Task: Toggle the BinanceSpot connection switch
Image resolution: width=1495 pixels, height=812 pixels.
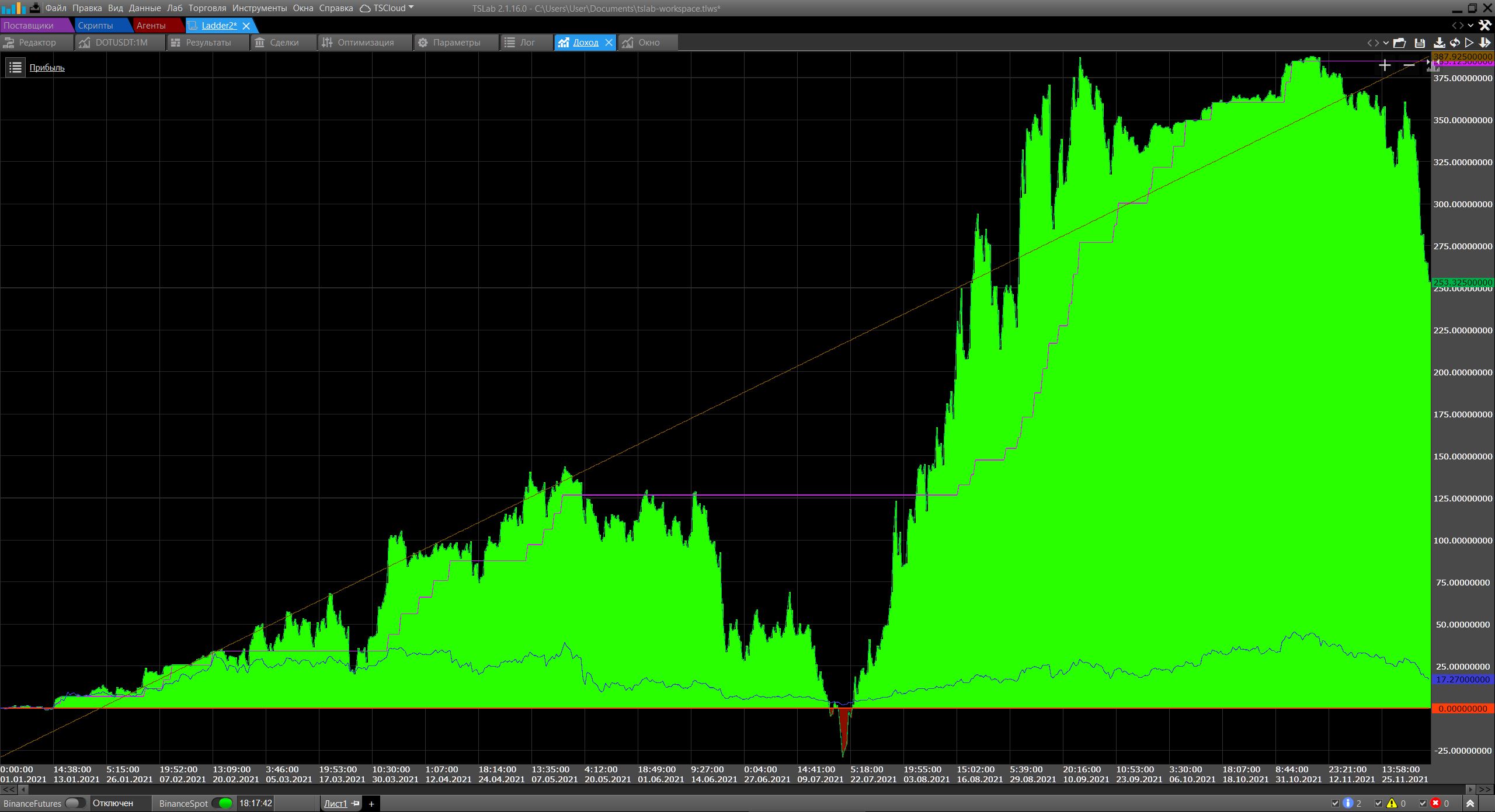Action: pyautogui.click(x=221, y=803)
